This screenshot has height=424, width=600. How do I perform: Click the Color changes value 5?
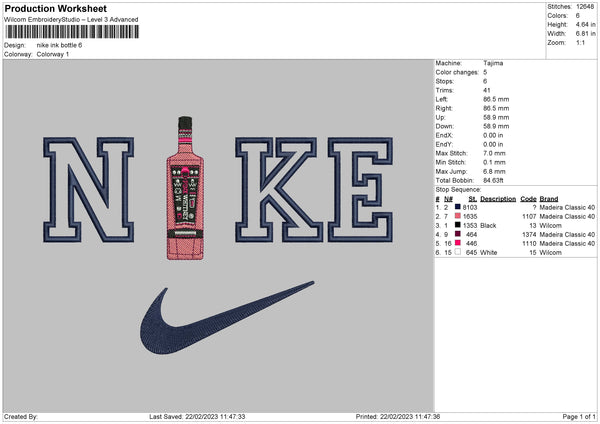tap(485, 72)
